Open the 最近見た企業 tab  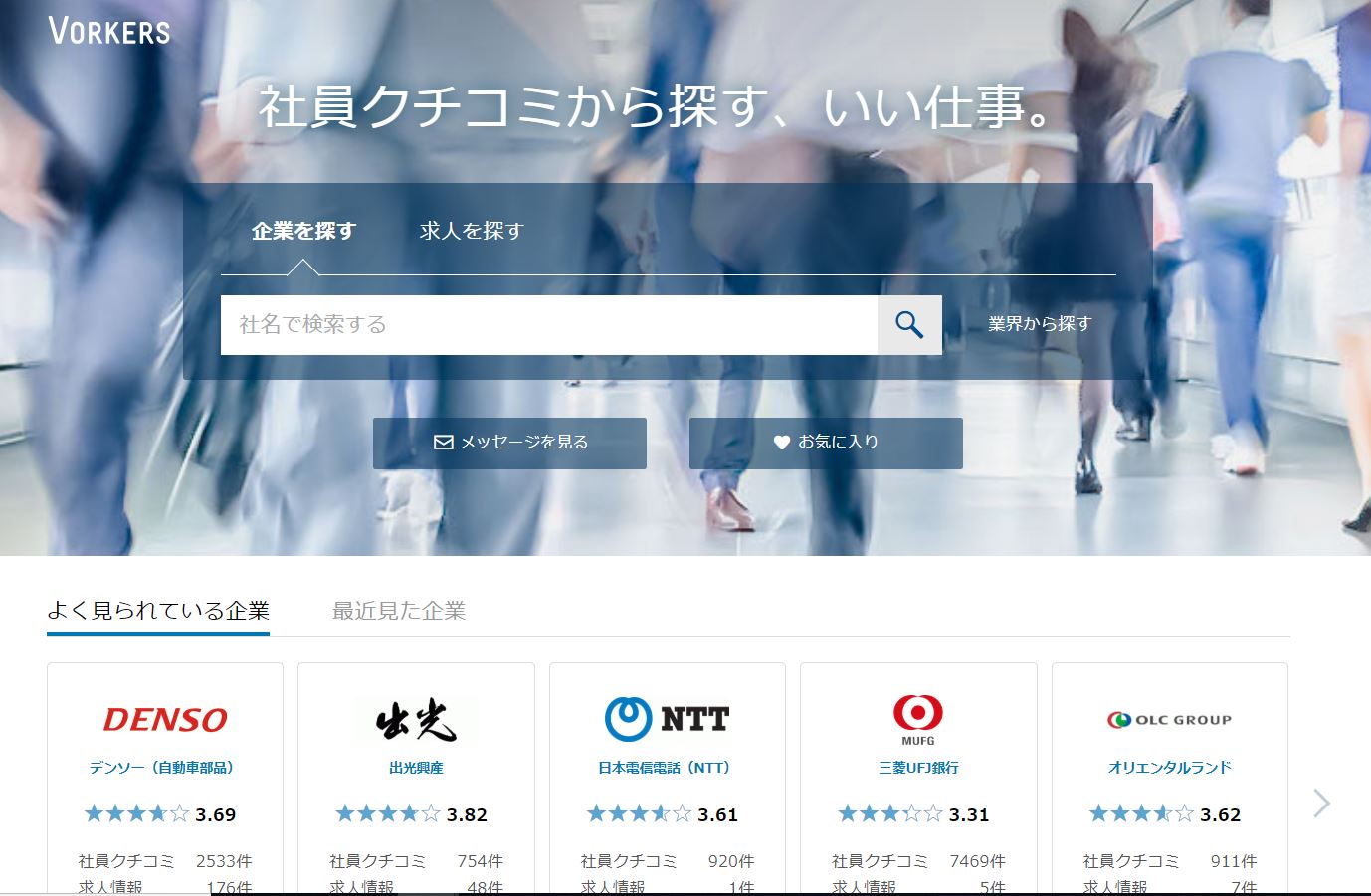click(399, 611)
